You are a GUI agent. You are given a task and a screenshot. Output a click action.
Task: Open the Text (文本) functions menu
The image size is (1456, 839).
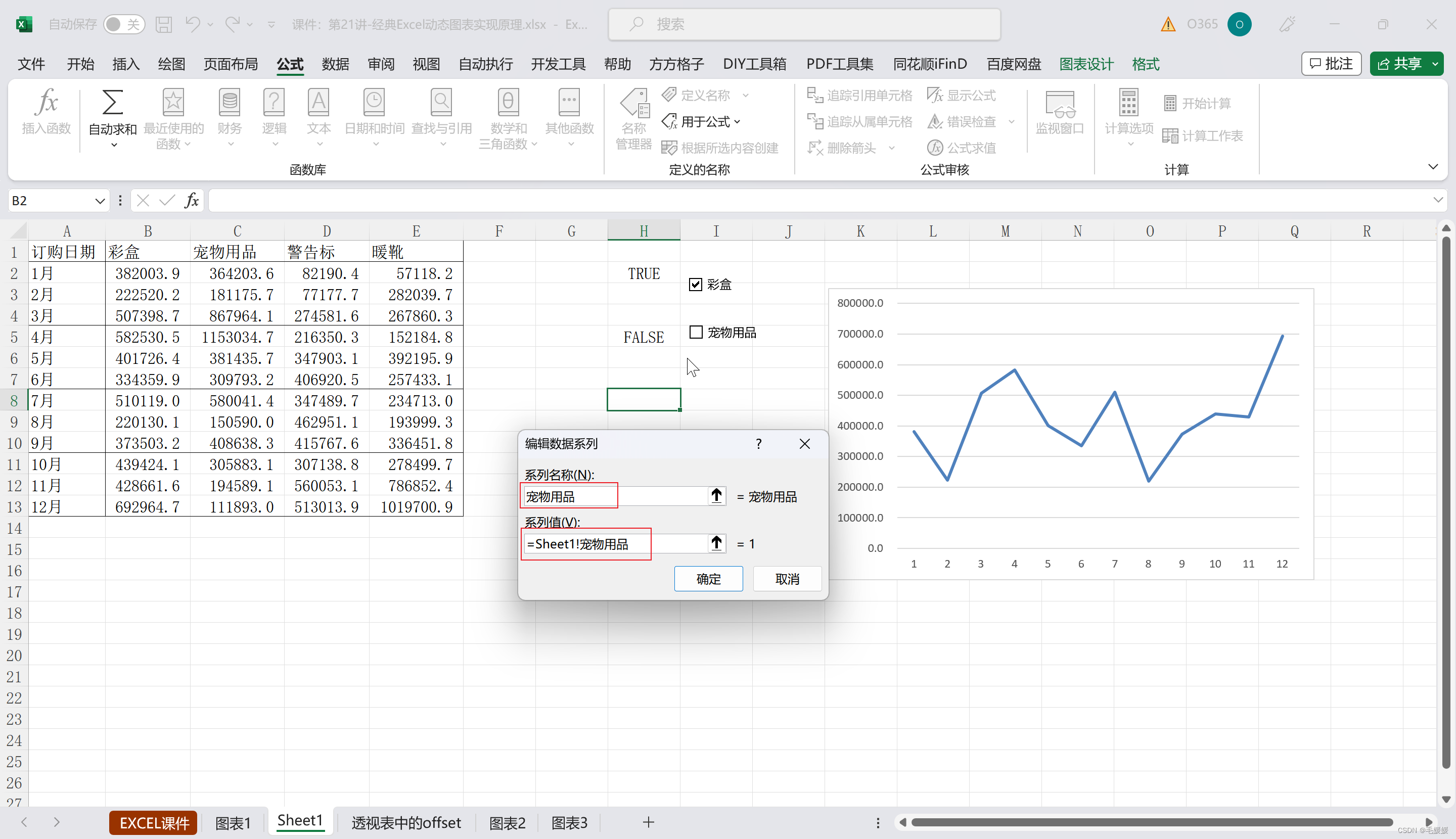(x=318, y=118)
